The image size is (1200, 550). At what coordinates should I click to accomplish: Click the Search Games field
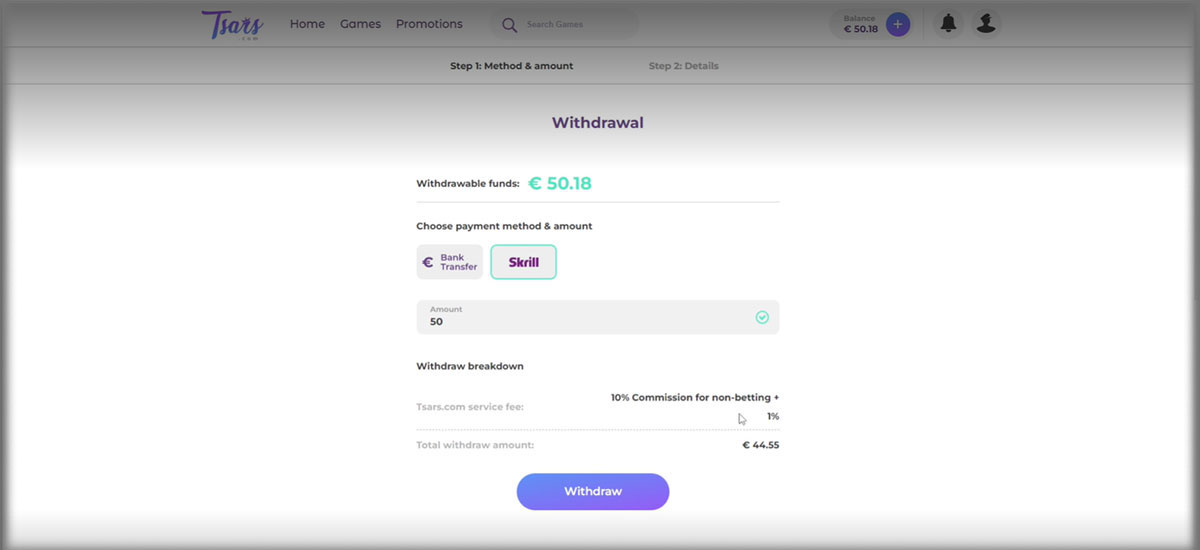pos(565,25)
